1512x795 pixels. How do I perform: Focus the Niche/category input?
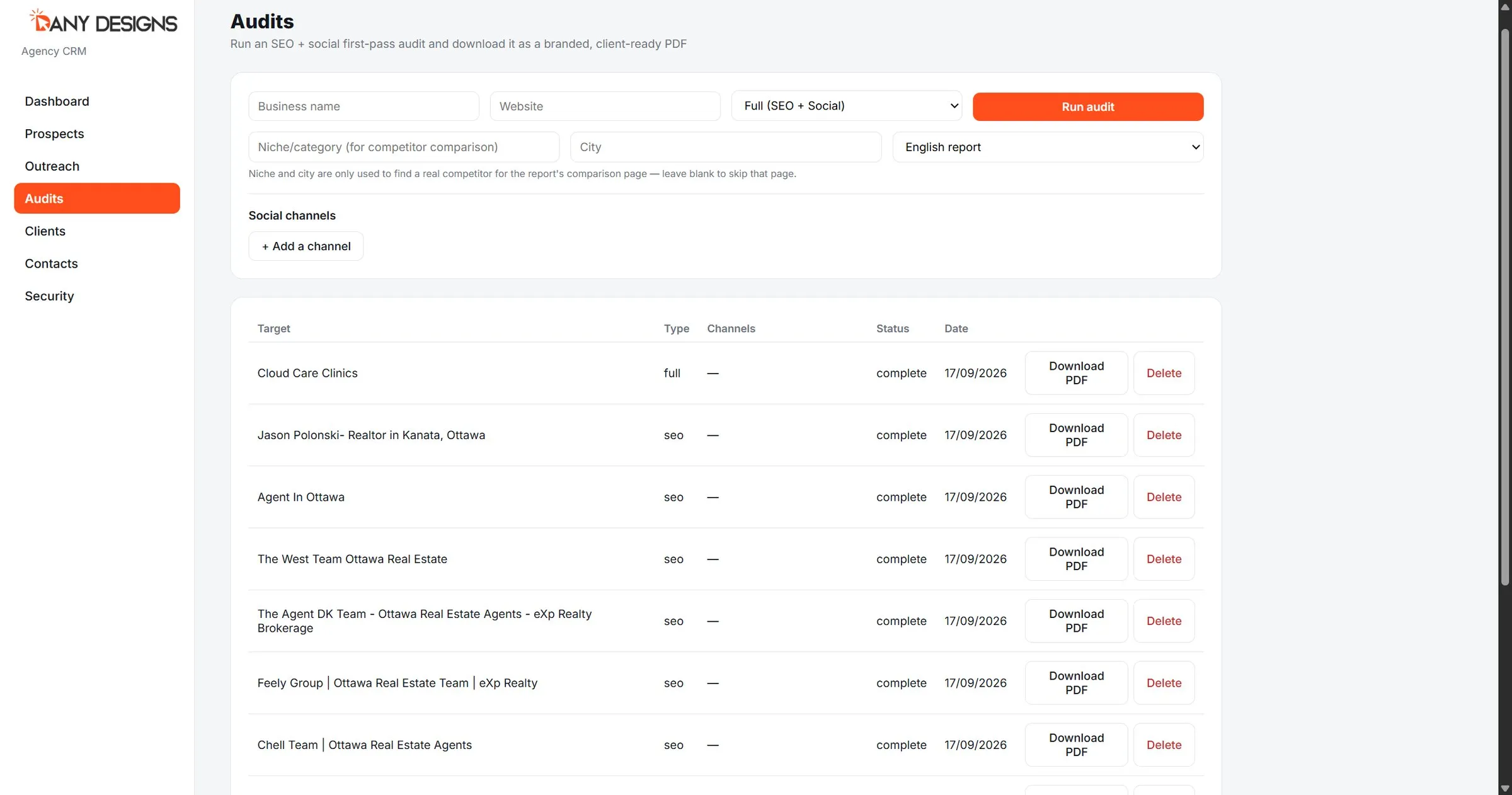point(404,147)
